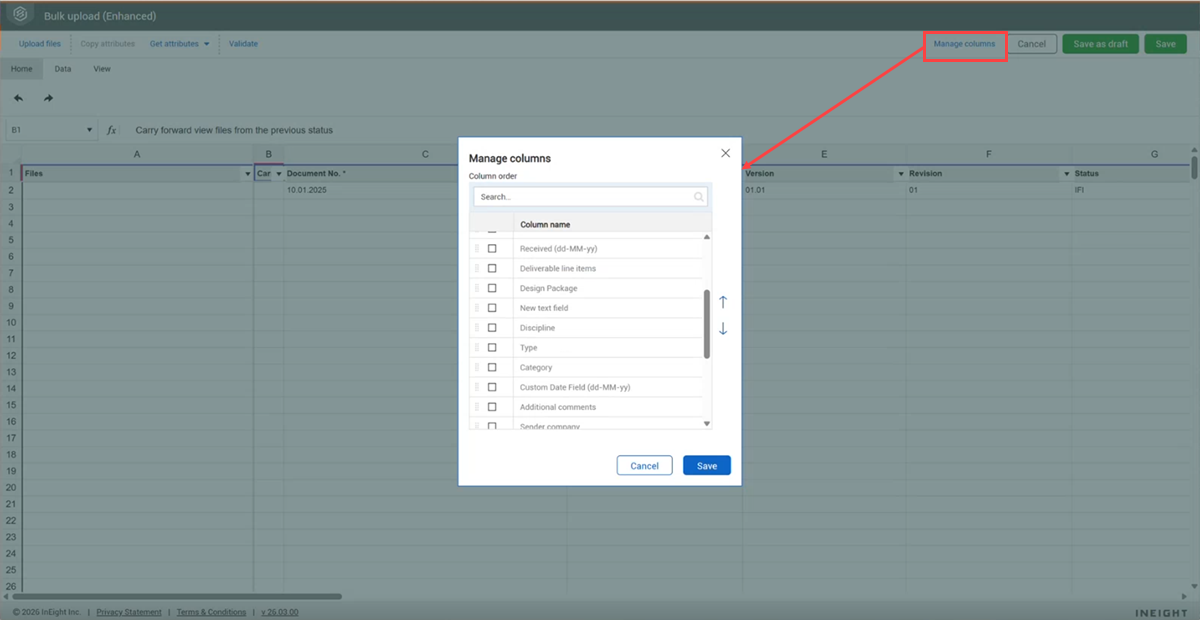The image size is (1200, 620).
Task: Click the InEight logo icon
Action: 22,16
